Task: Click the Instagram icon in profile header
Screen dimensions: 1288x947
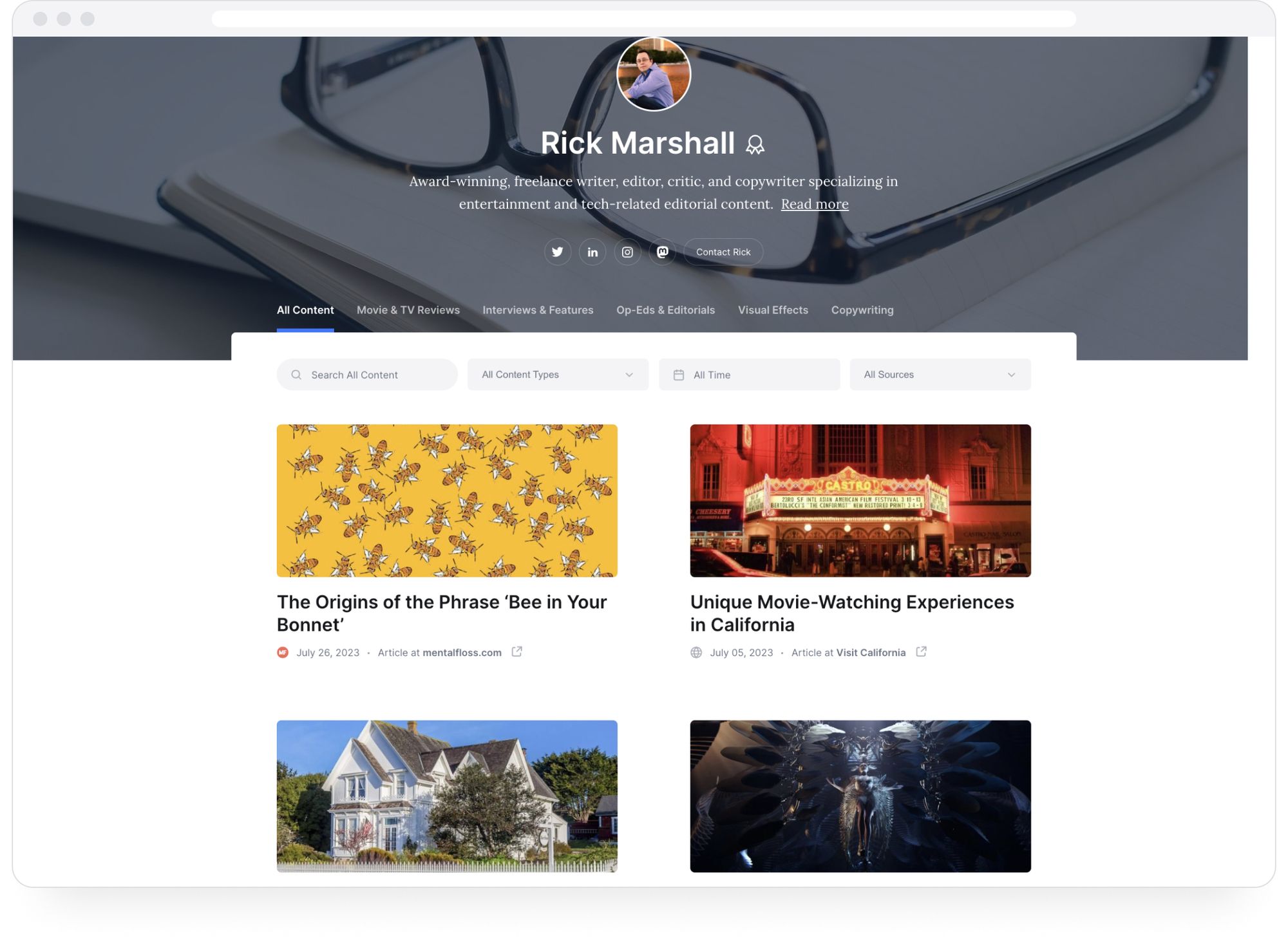Action: (x=627, y=252)
